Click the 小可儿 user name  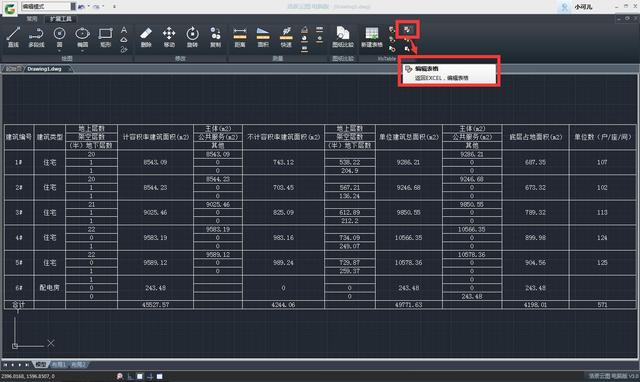[583, 7]
